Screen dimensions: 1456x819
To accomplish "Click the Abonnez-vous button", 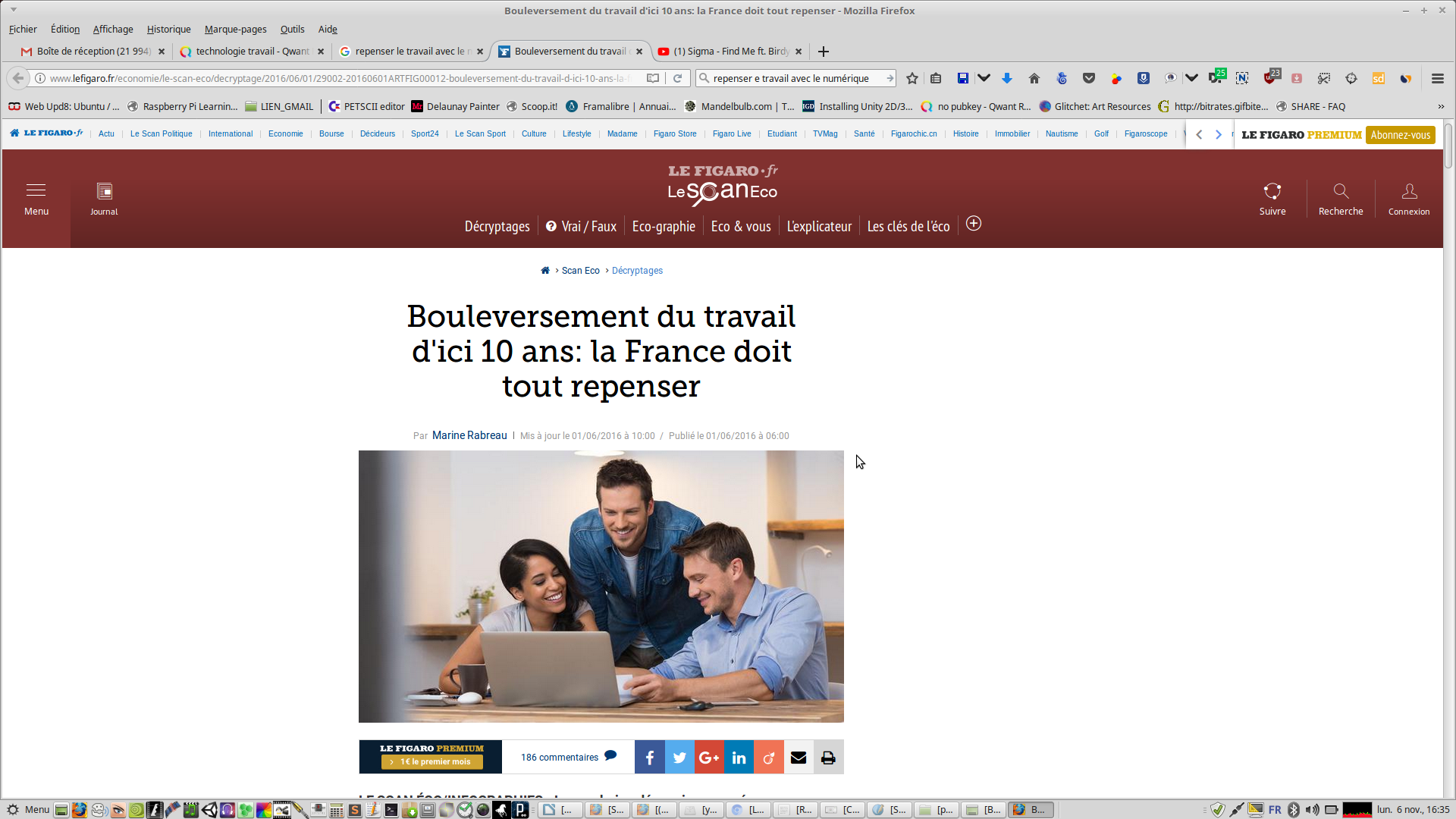I will click(x=1400, y=135).
